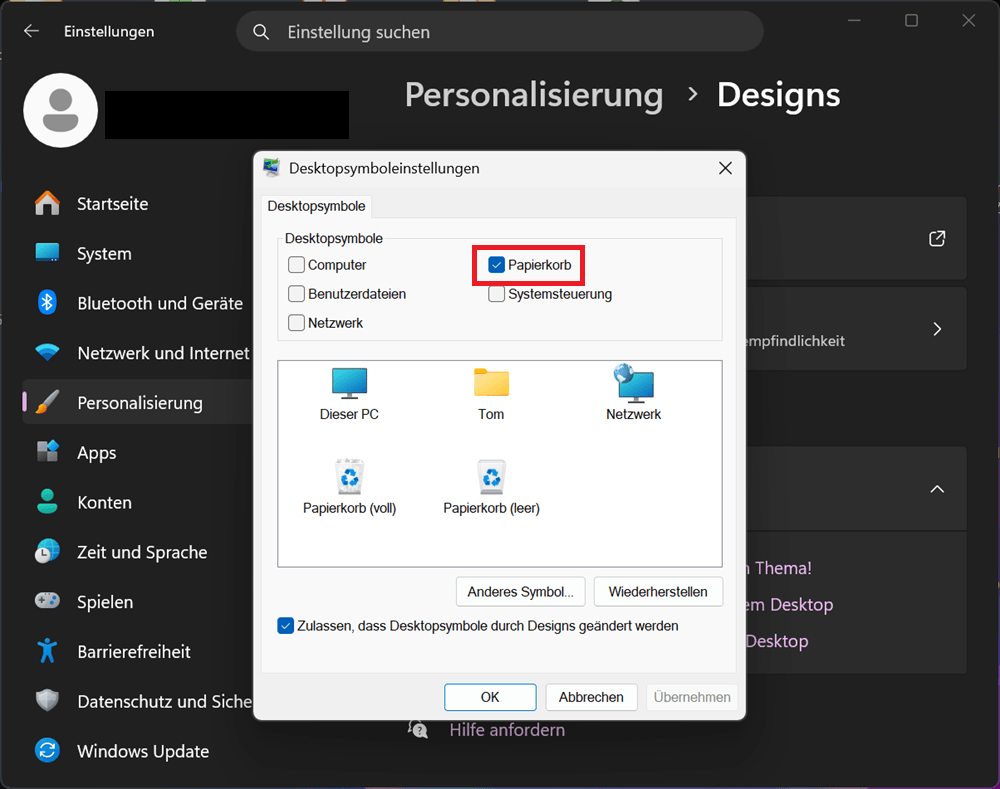Click the search magnifier icon
This screenshot has height=789, width=1000.
[x=261, y=32]
